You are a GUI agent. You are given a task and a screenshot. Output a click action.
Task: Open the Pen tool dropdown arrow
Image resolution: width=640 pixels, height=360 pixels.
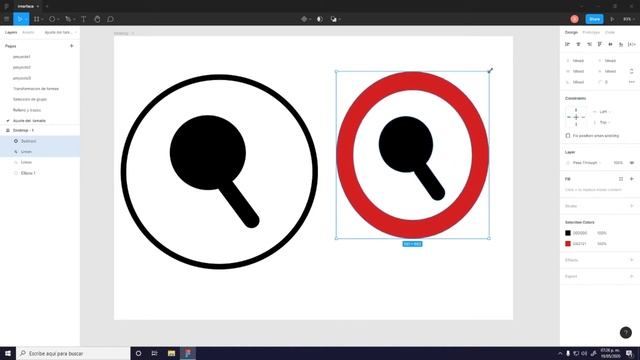pyautogui.click(x=74, y=19)
